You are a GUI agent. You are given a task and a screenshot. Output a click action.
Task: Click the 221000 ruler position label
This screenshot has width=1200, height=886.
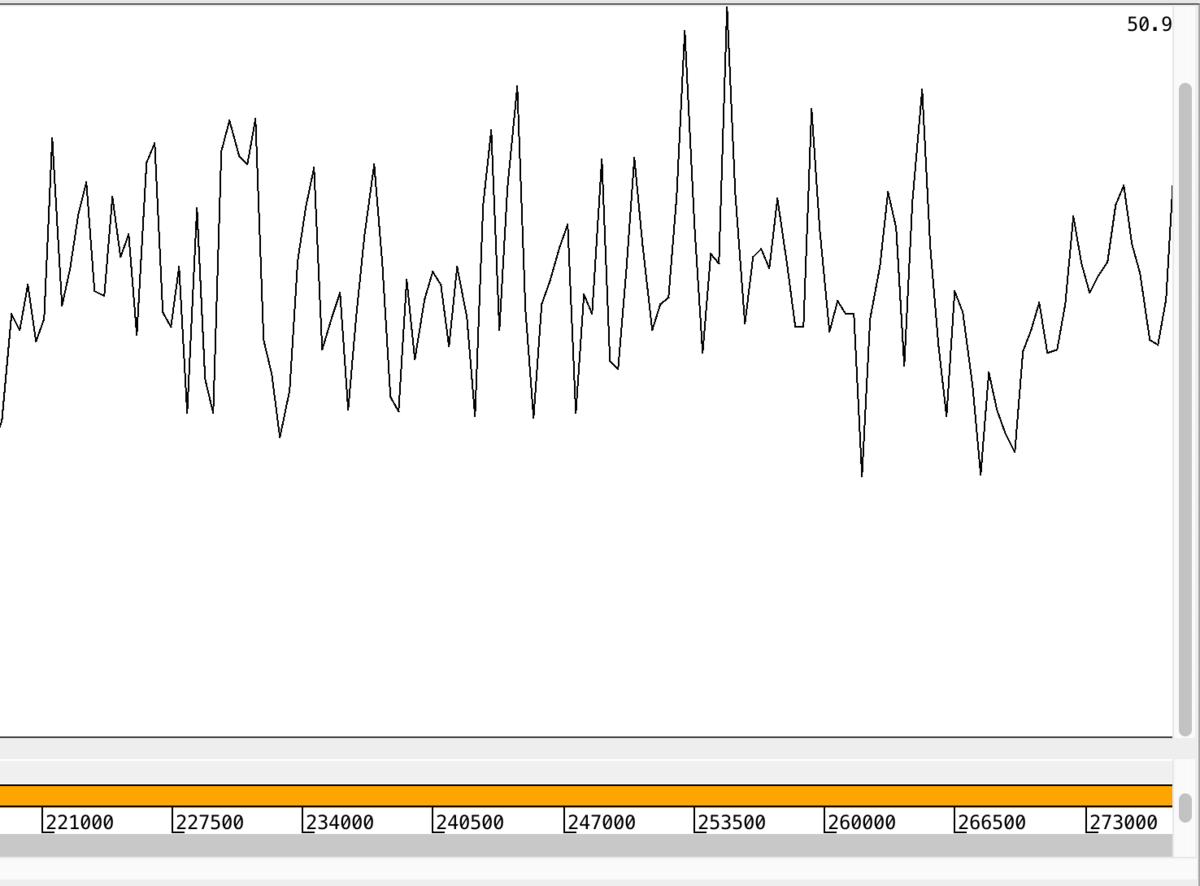tap(79, 822)
